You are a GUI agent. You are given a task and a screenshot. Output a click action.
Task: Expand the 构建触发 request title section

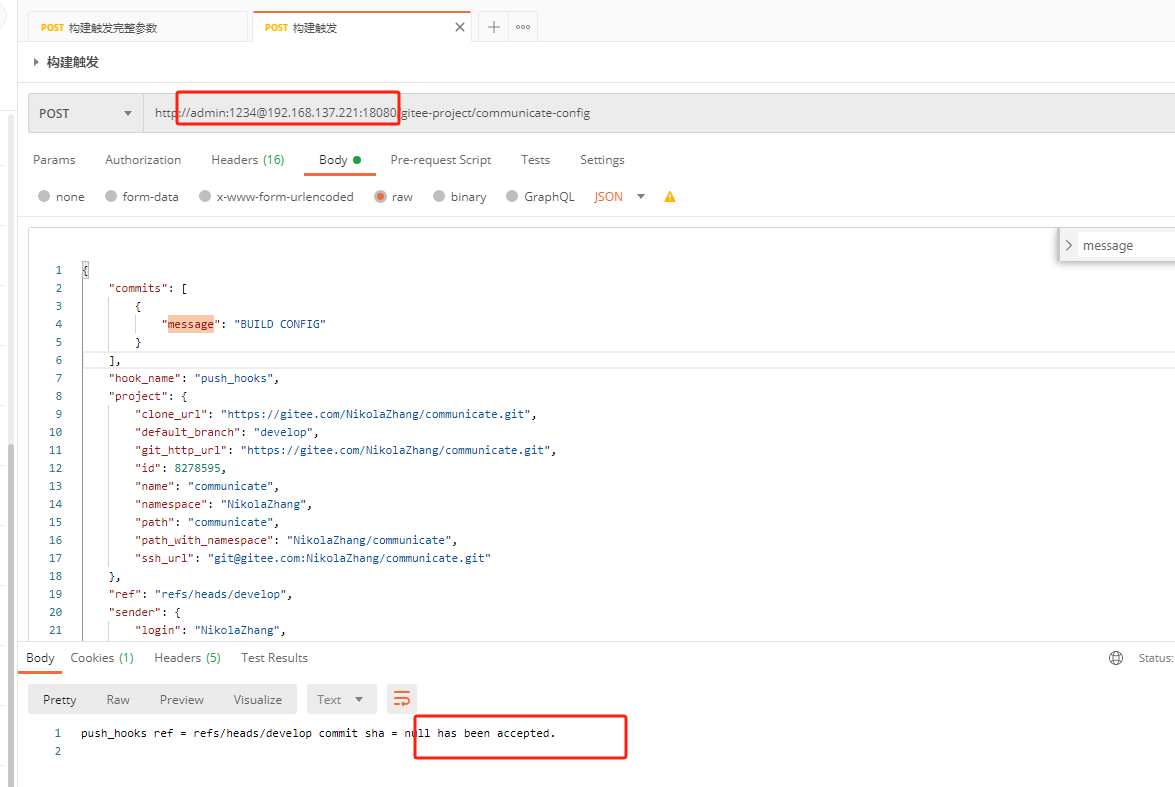pyautogui.click(x=37, y=62)
